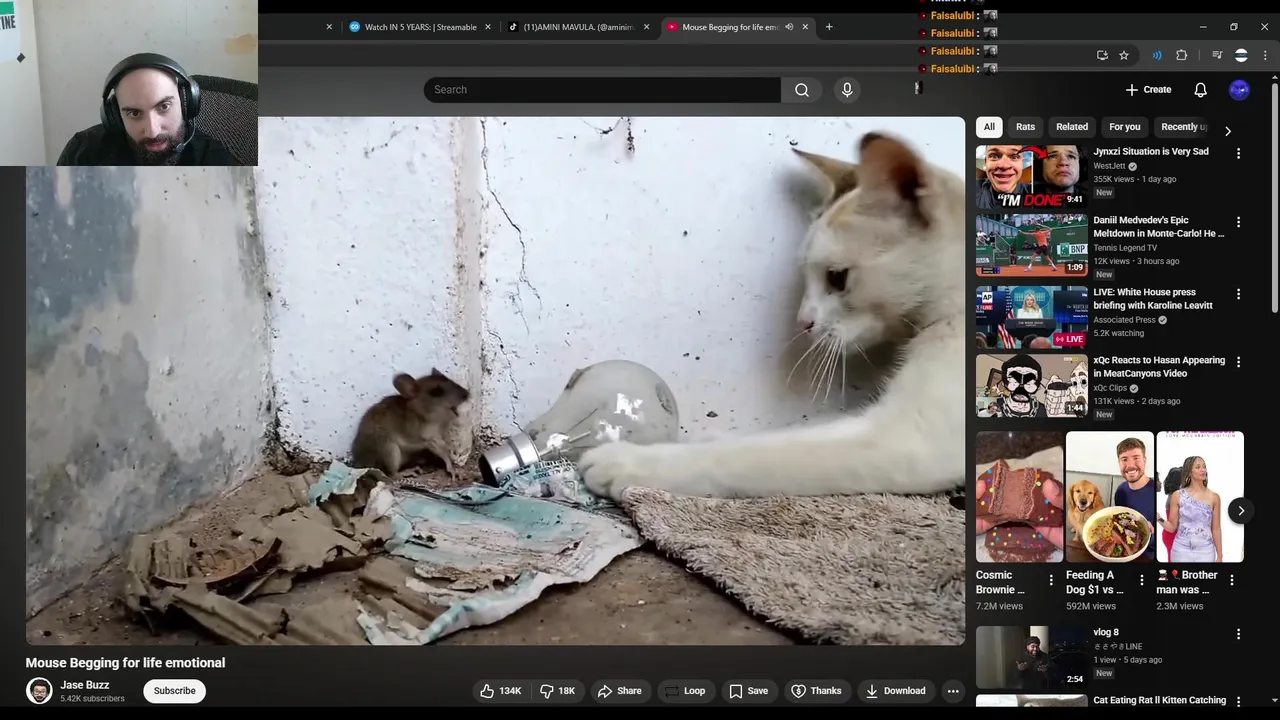Open options for Feeding A Dog short

(x=1142, y=580)
